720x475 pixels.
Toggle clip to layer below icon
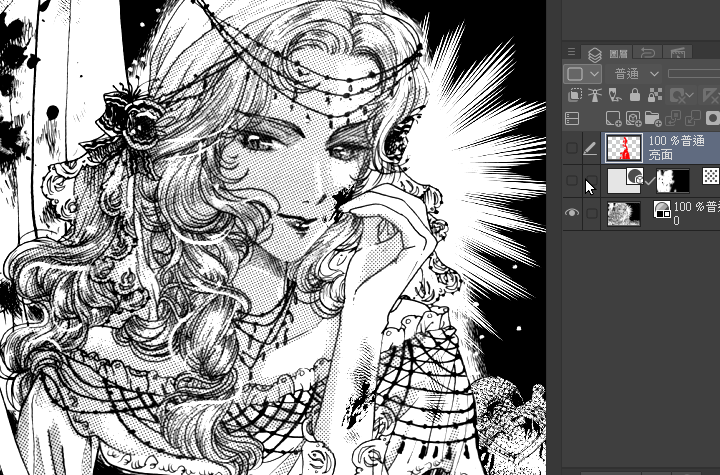(x=574, y=95)
